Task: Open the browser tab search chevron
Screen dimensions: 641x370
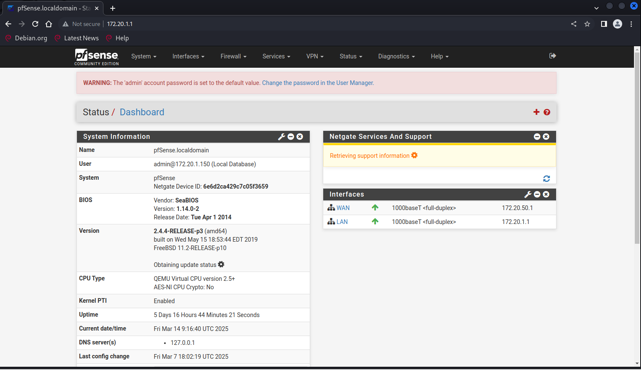Action: [596, 8]
